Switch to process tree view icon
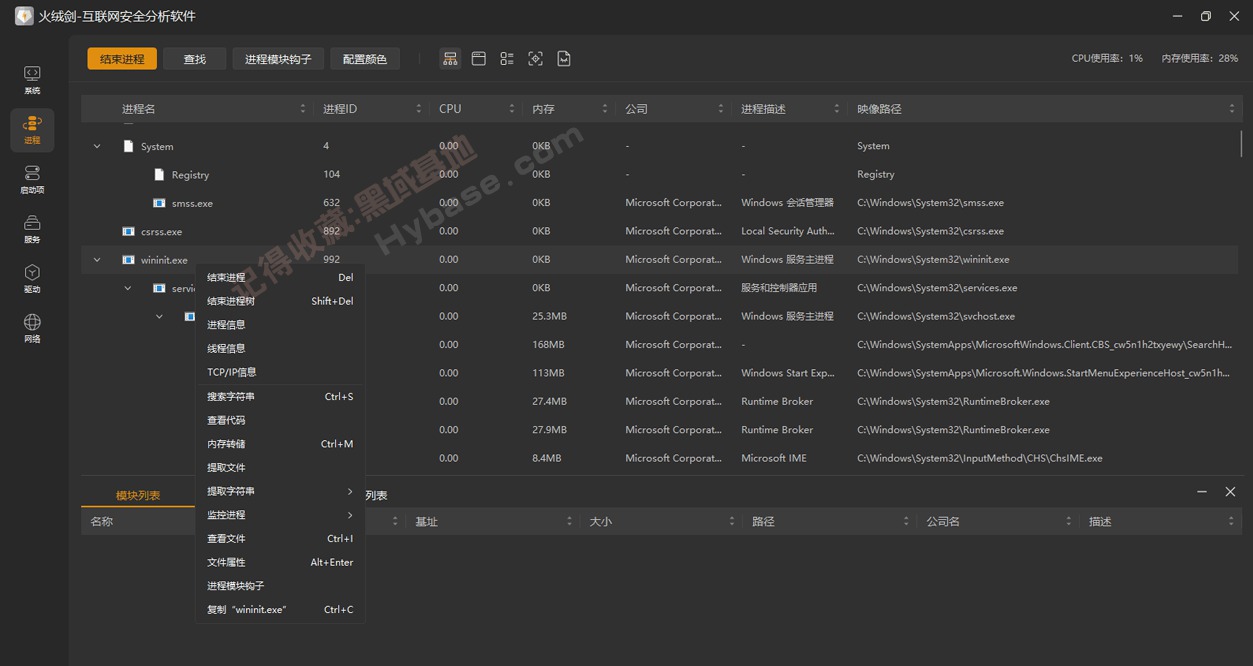This screenshot has width=1253, height=666. [450, 59]
